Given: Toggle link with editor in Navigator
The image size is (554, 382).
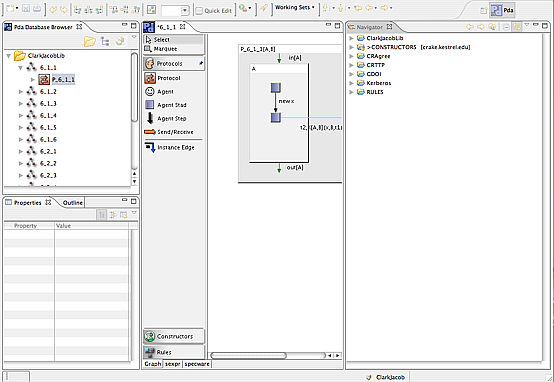Looking at the screenshot, I should (517, 27).
